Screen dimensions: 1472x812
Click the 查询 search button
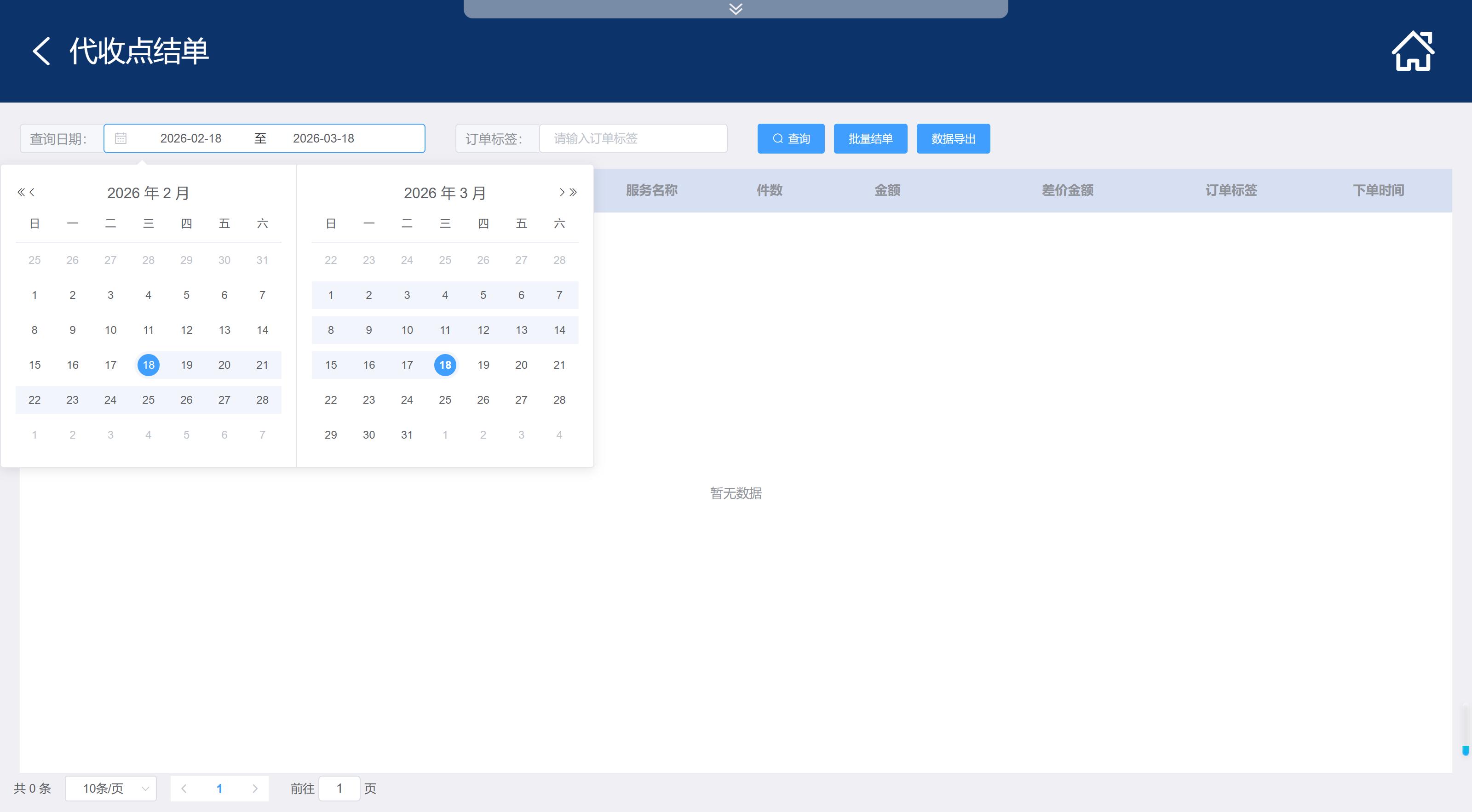pos(790,139)
